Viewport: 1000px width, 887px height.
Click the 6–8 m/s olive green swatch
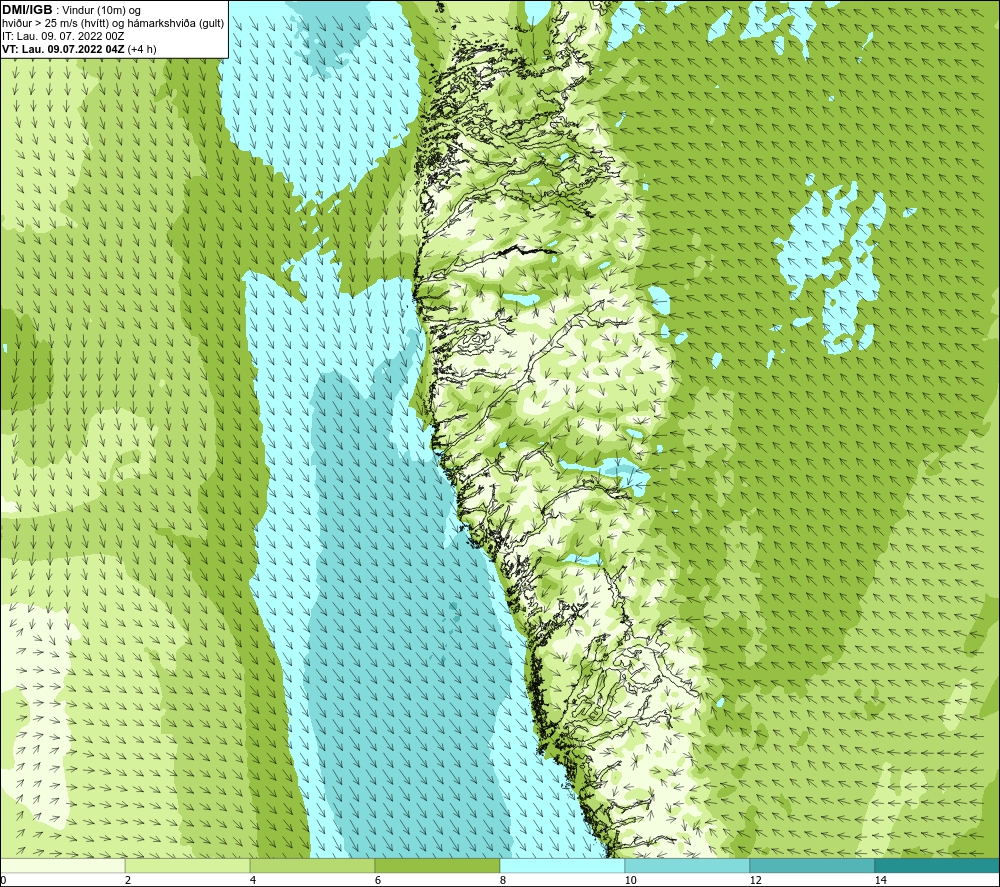pos(438,865)
